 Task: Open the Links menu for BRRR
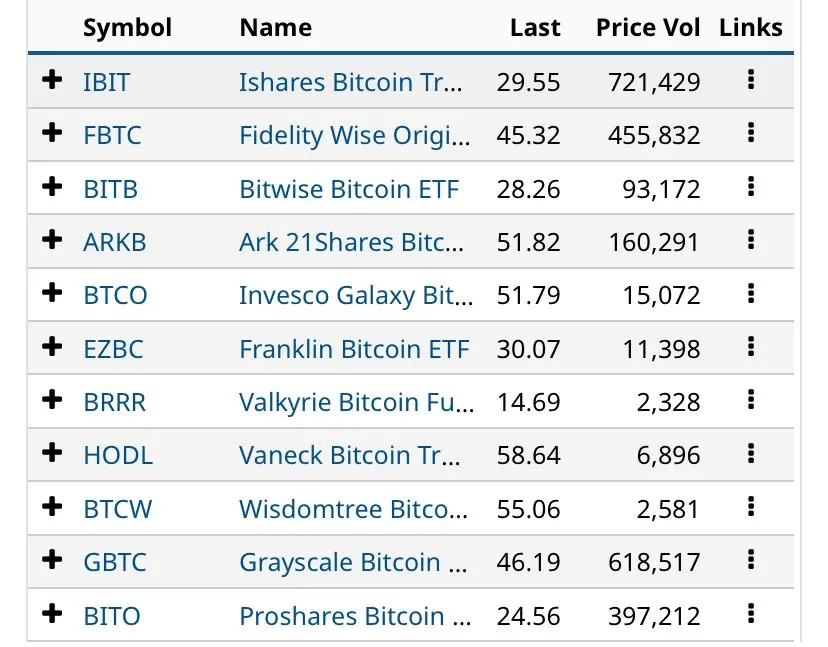tap(751, 402)
